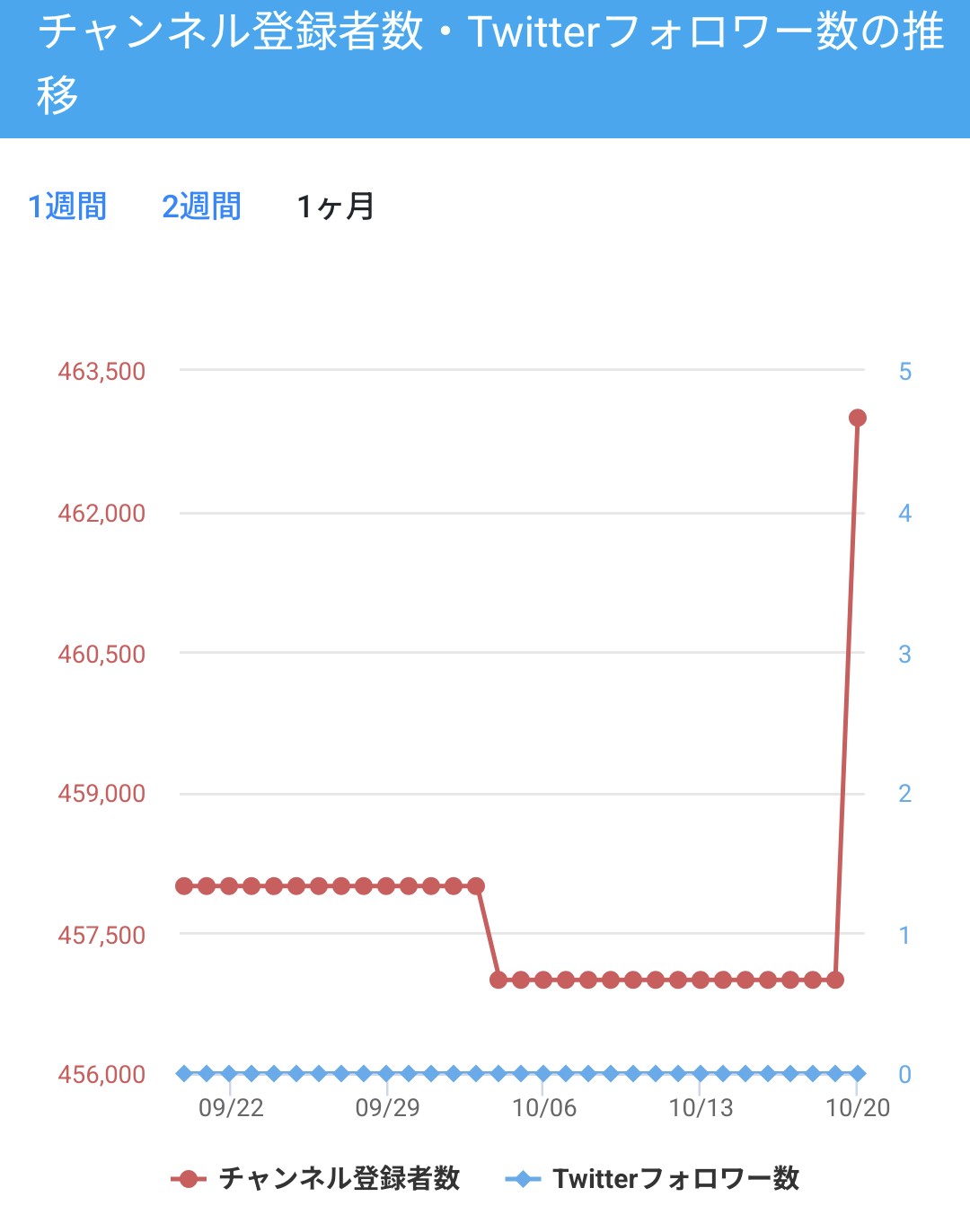Click the last low red point before the spike

tap(835, 980)
